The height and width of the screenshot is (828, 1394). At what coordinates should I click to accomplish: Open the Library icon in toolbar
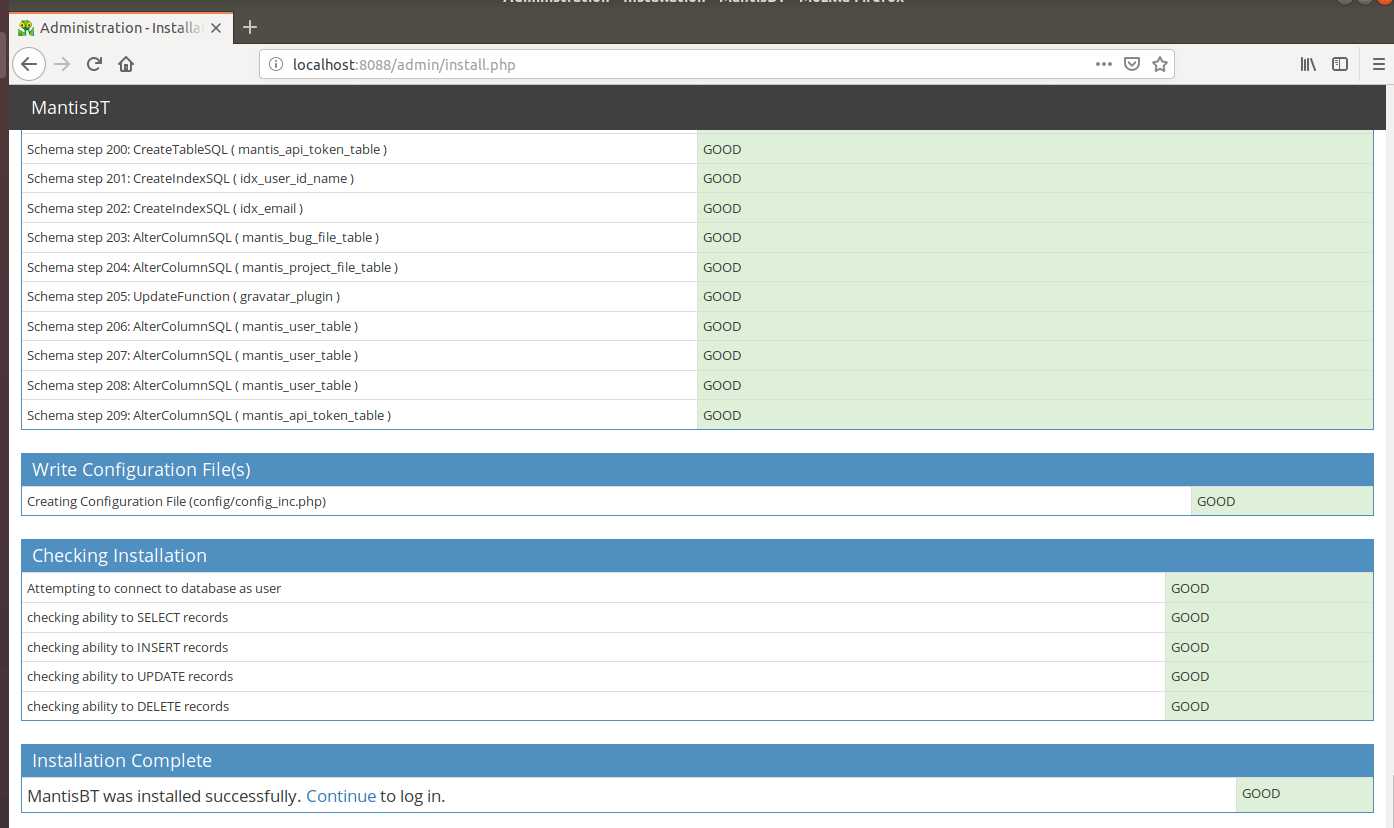click(1308, 64)
